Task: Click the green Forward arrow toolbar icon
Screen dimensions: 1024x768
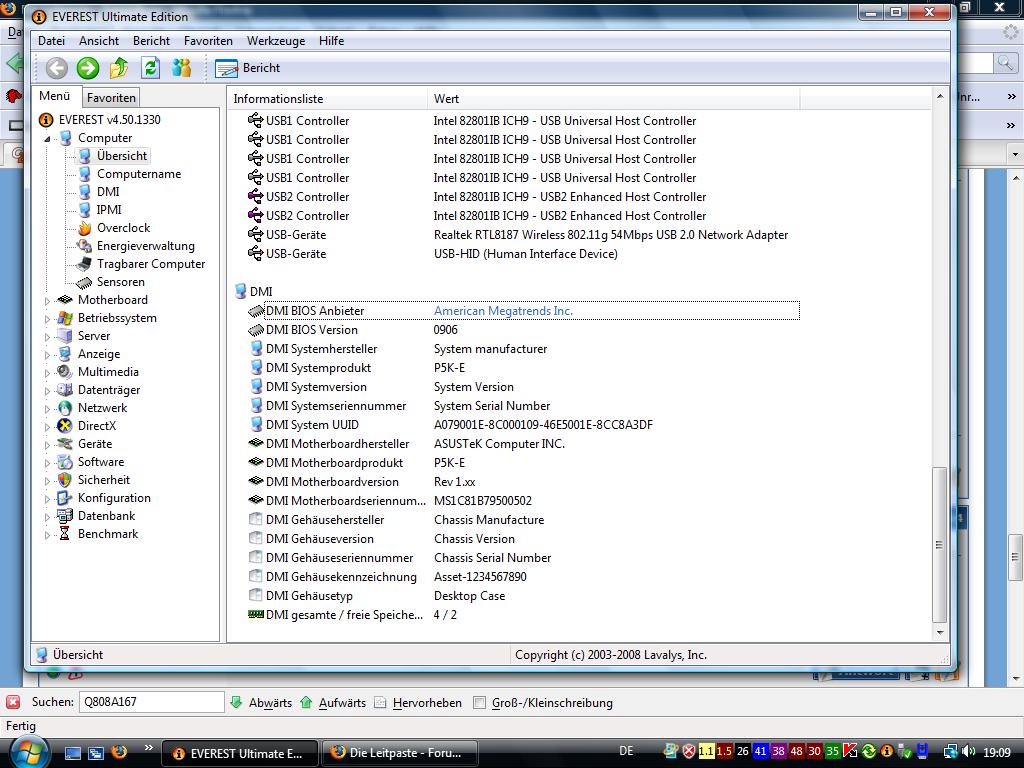Action: [88, 68]
